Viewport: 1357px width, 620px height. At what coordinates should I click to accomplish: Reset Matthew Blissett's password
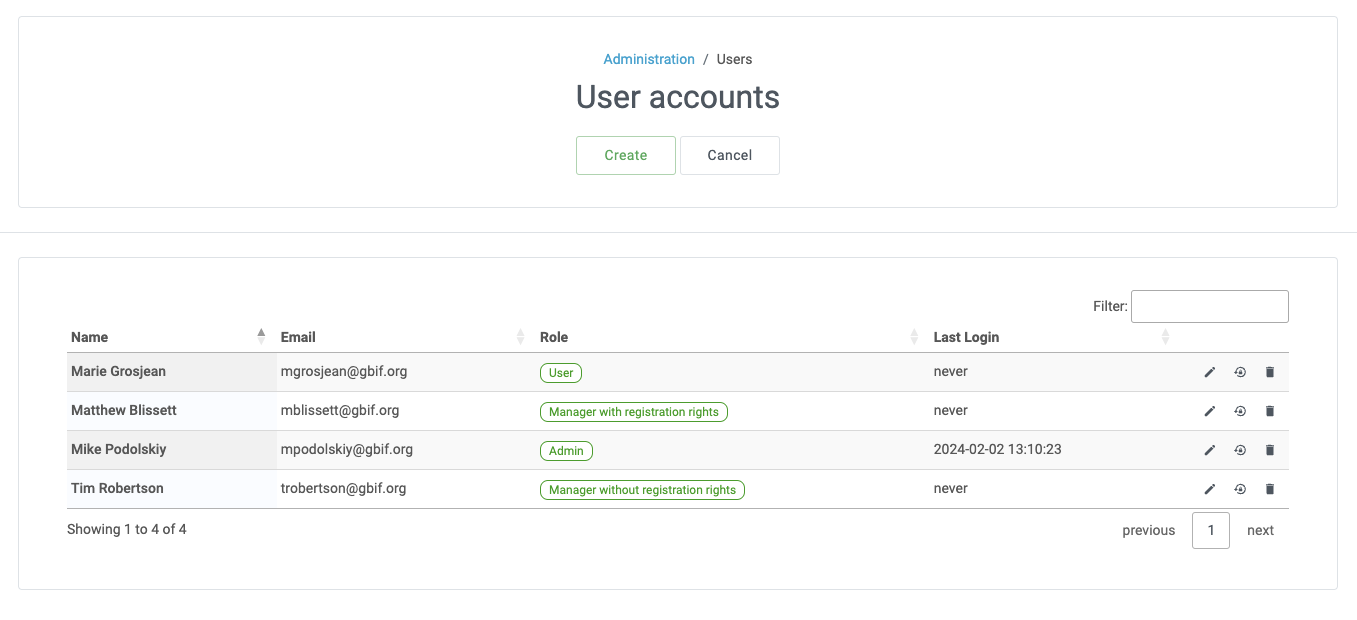tap(1240, 410)
